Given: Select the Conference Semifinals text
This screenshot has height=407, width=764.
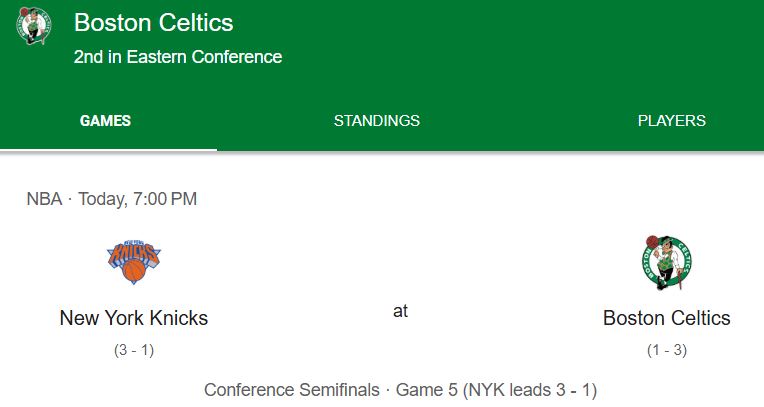Looking at the screenshot, I should 291,390.
